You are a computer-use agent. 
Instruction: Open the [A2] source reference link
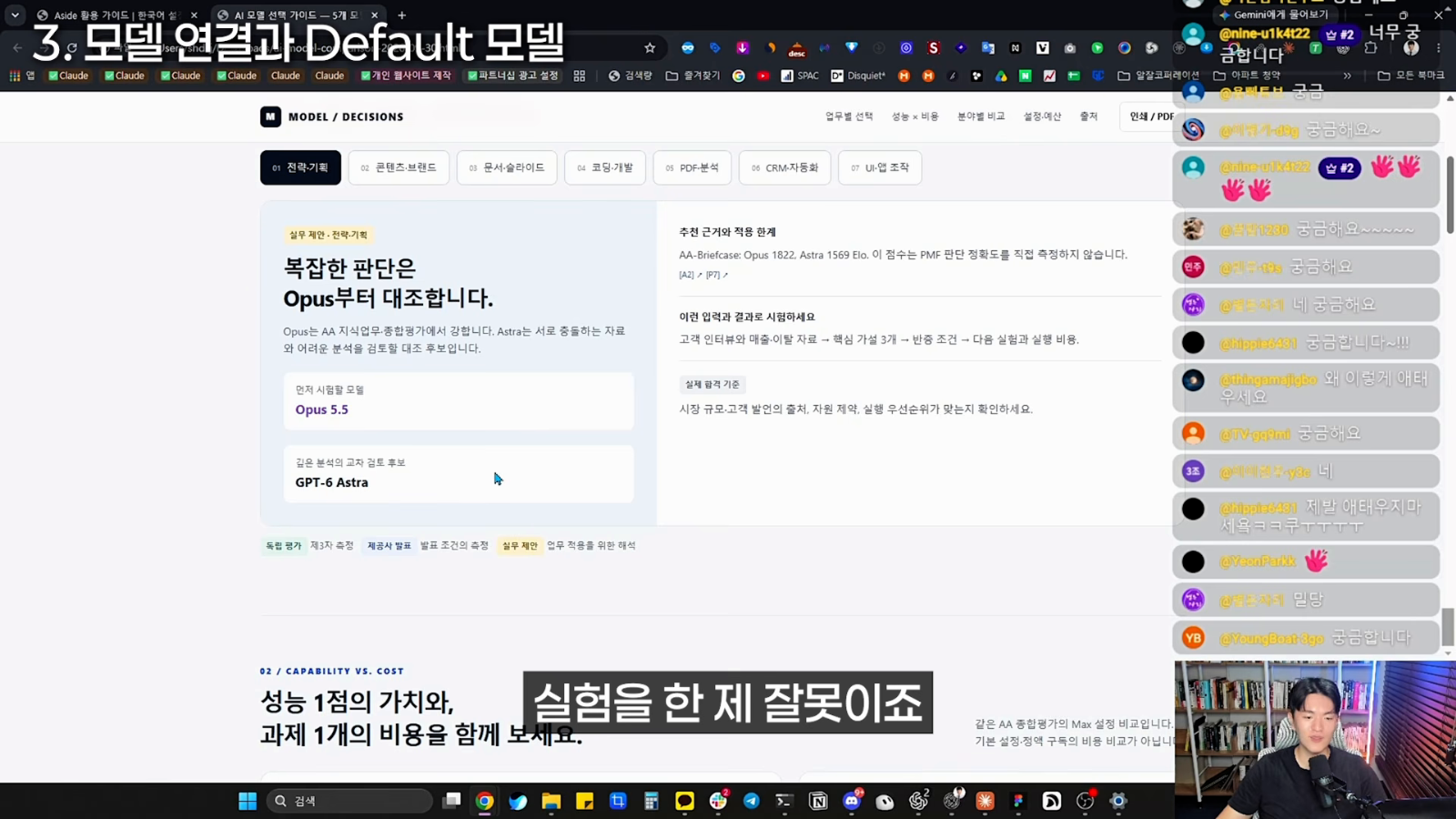(x=691, y=275)
